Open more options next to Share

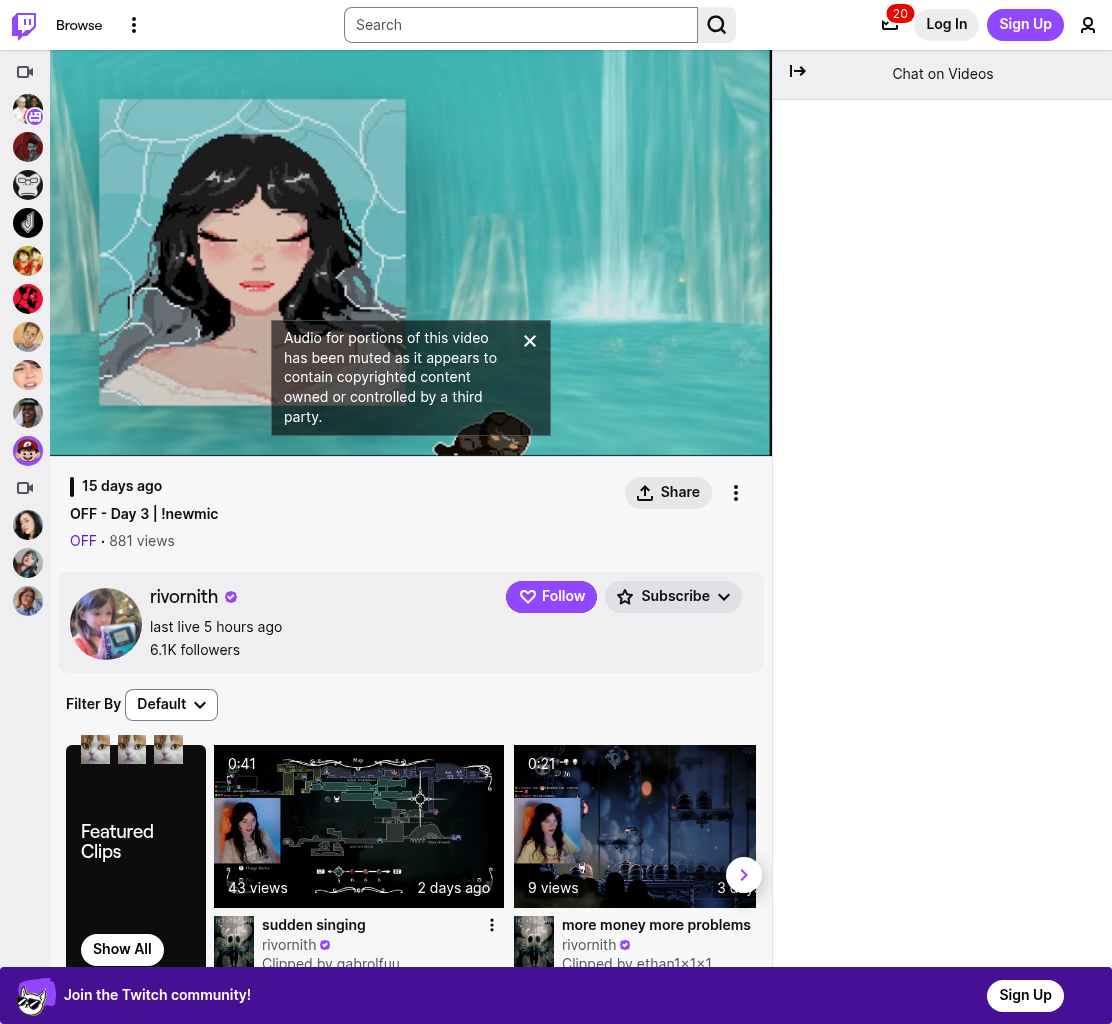(735, 493)
